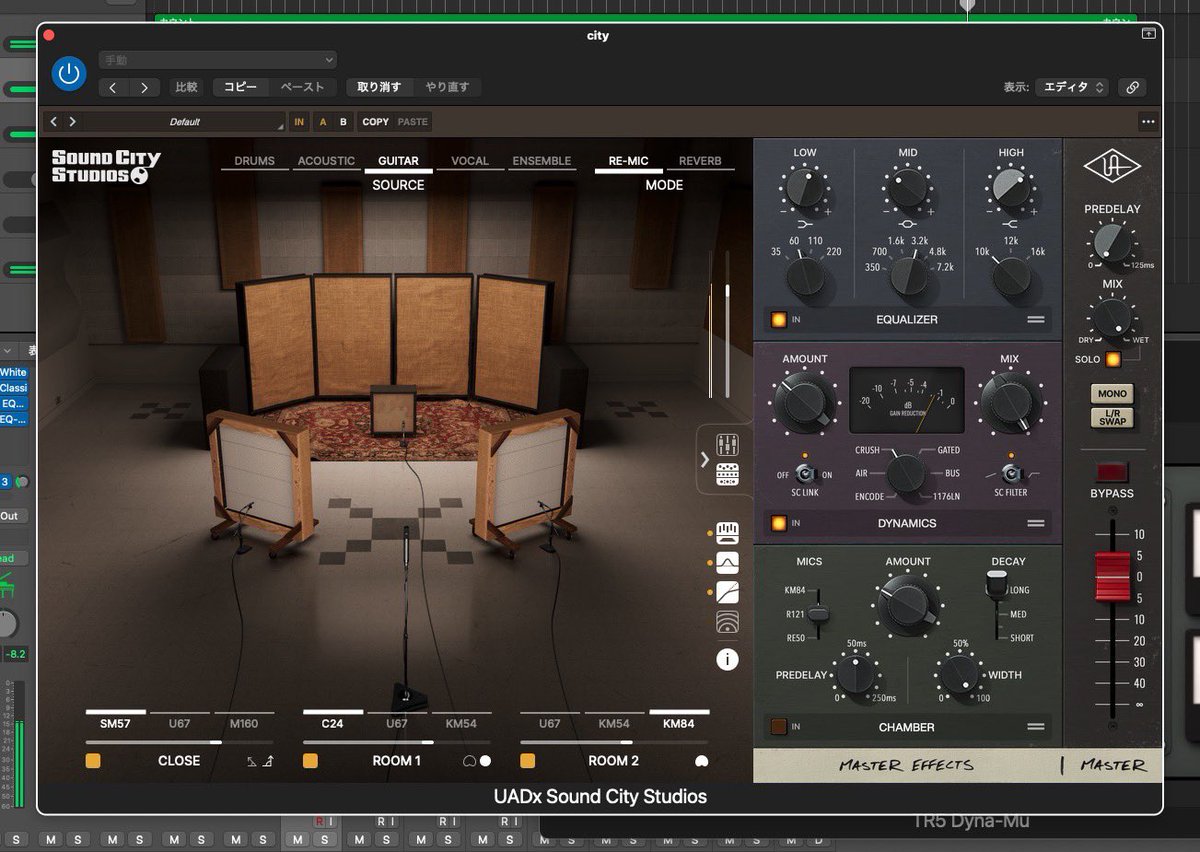Collapse the master effects panel chevron
This screenshot has height=852, width=1200.
705,459
